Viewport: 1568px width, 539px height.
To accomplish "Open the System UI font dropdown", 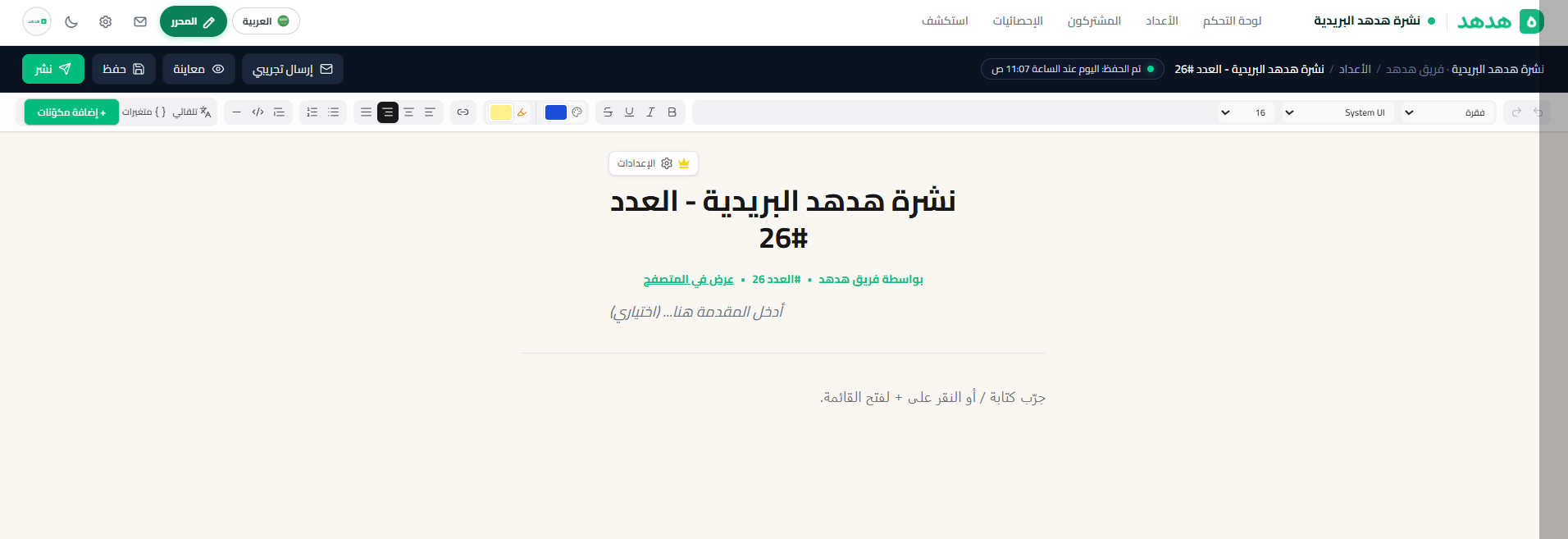I will [1337, 112].
